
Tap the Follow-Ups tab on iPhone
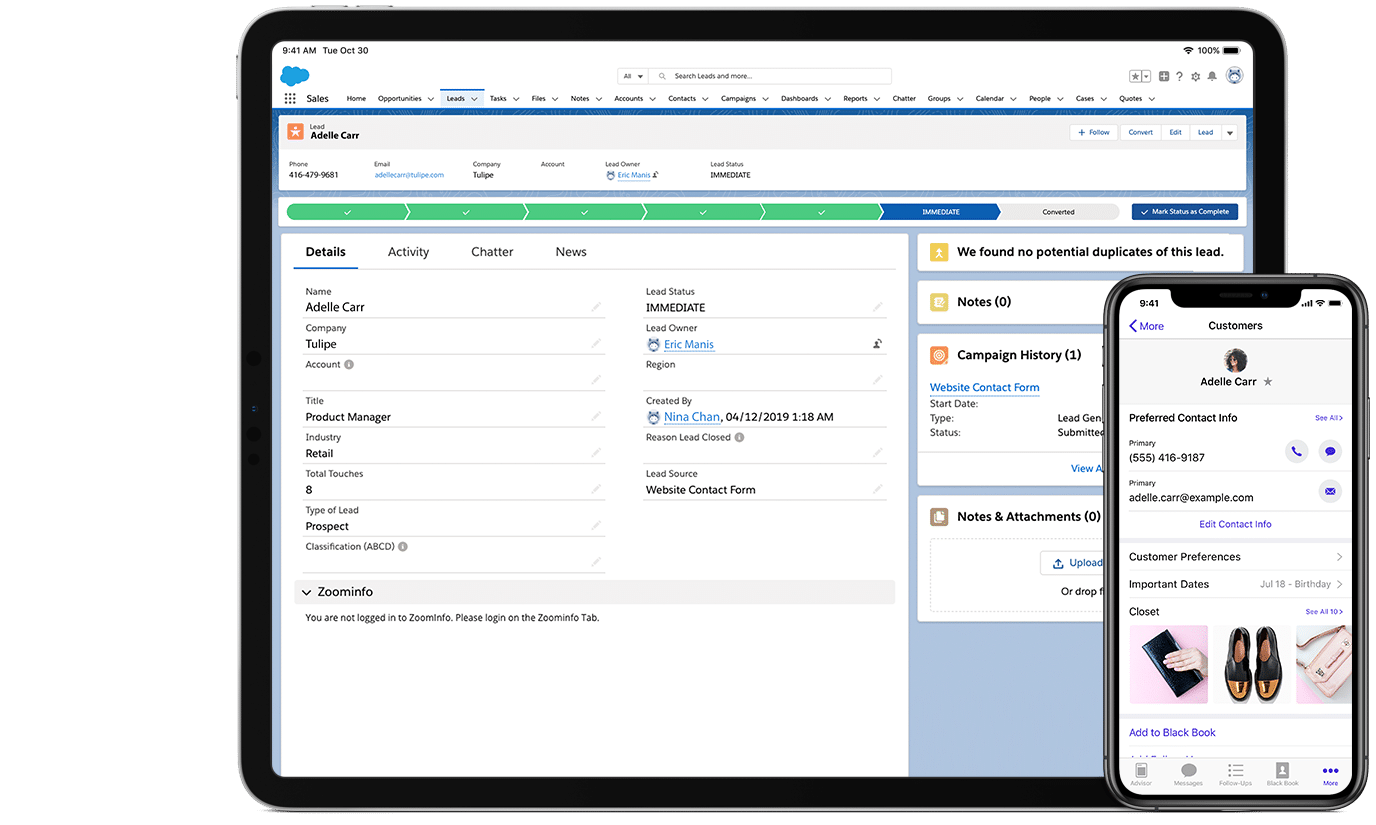click(1235, 775)
